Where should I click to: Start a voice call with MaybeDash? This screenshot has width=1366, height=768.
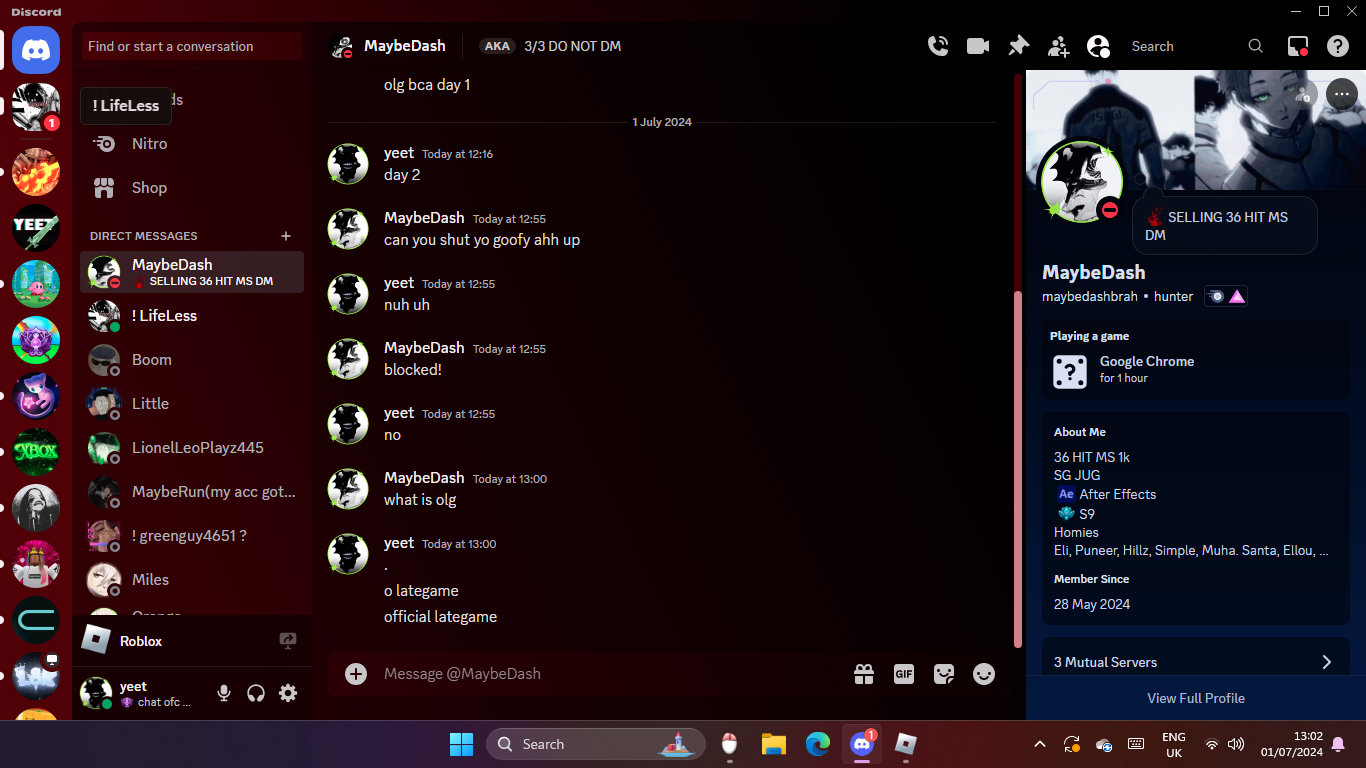pos(938,46)
